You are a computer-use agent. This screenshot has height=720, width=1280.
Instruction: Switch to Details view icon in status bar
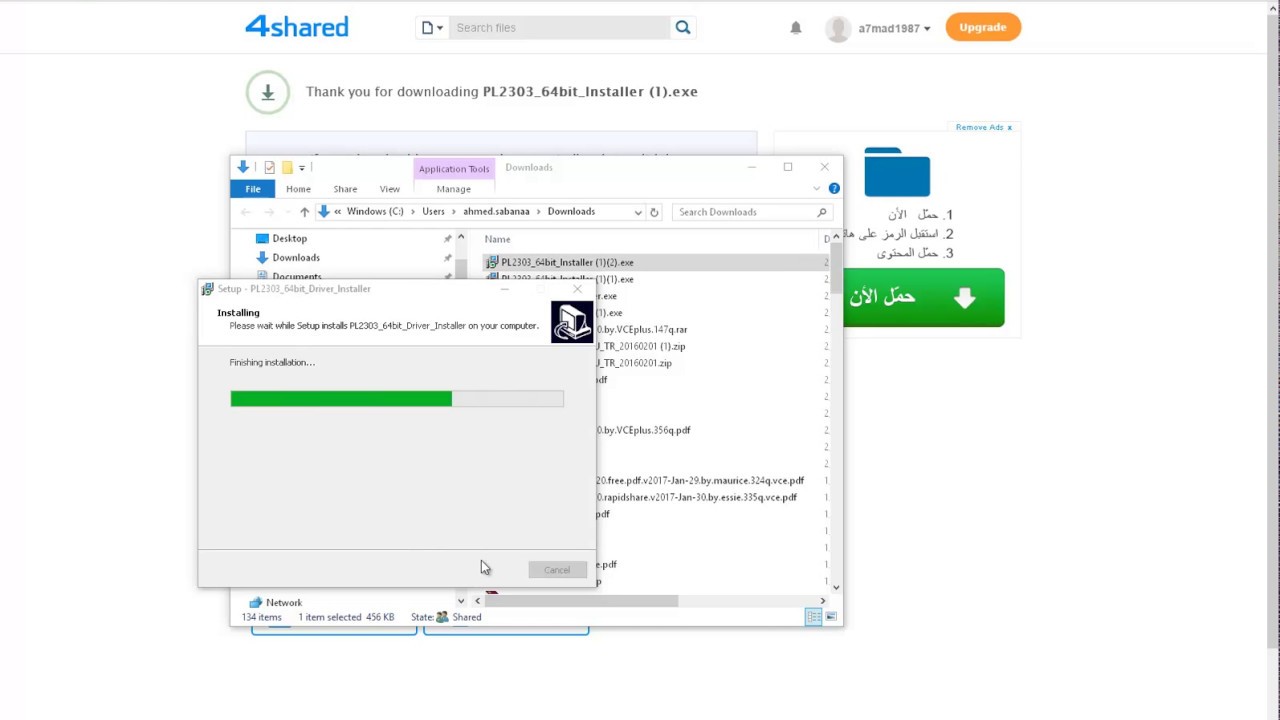click(813, 618)
